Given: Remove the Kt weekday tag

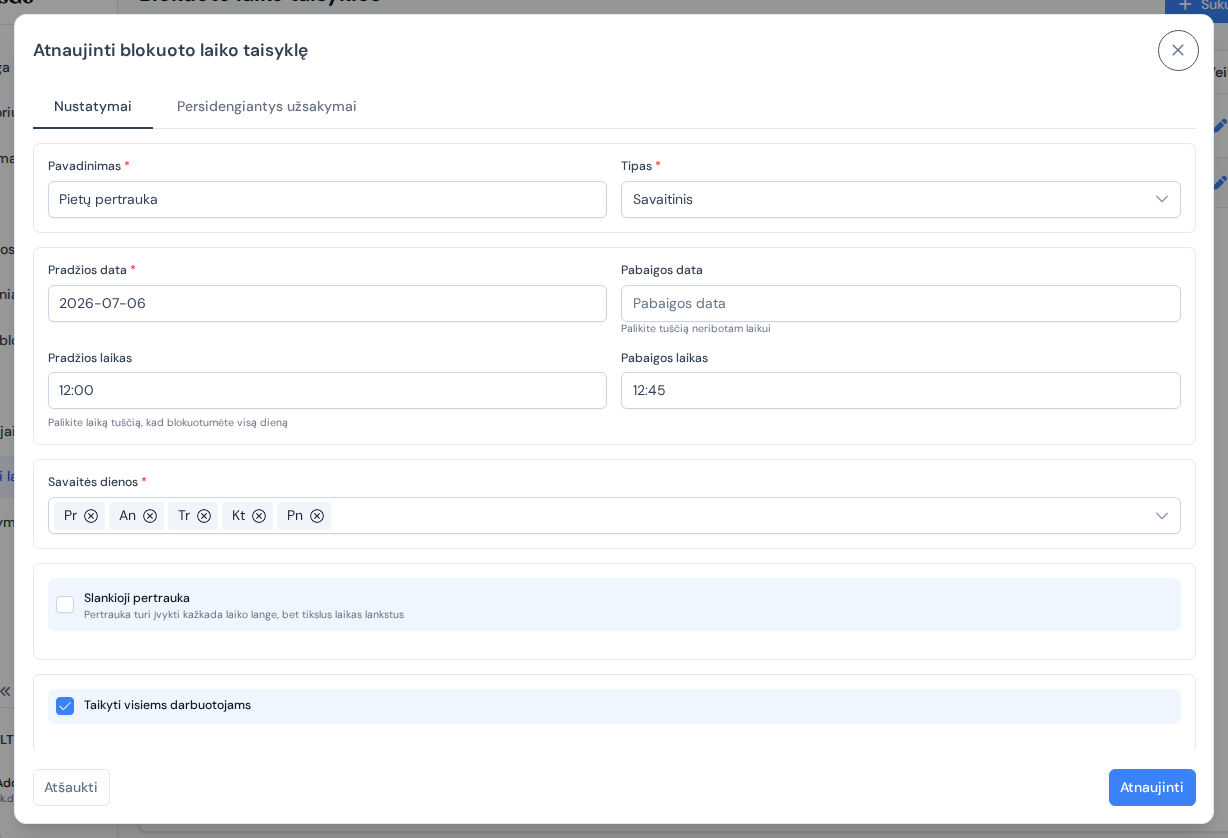Looking at the screenshot, I should [259, 516].
